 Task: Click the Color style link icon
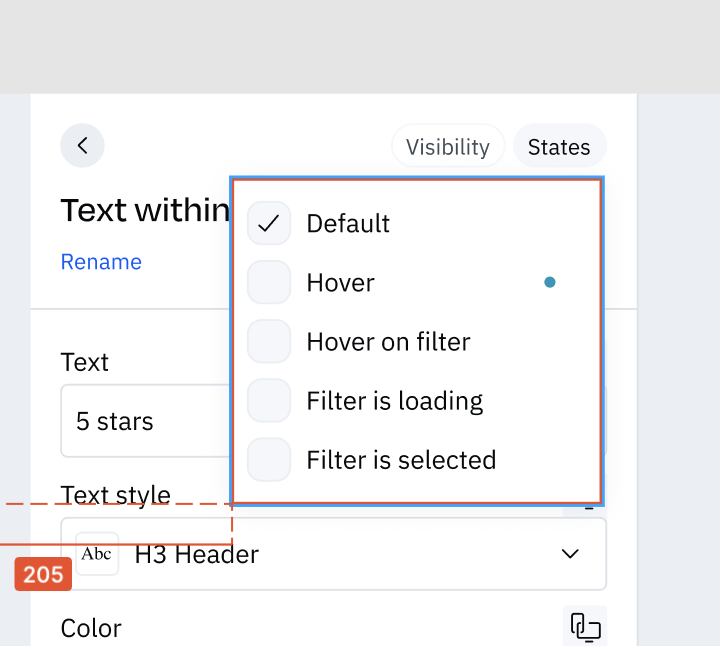pos(585,626)
